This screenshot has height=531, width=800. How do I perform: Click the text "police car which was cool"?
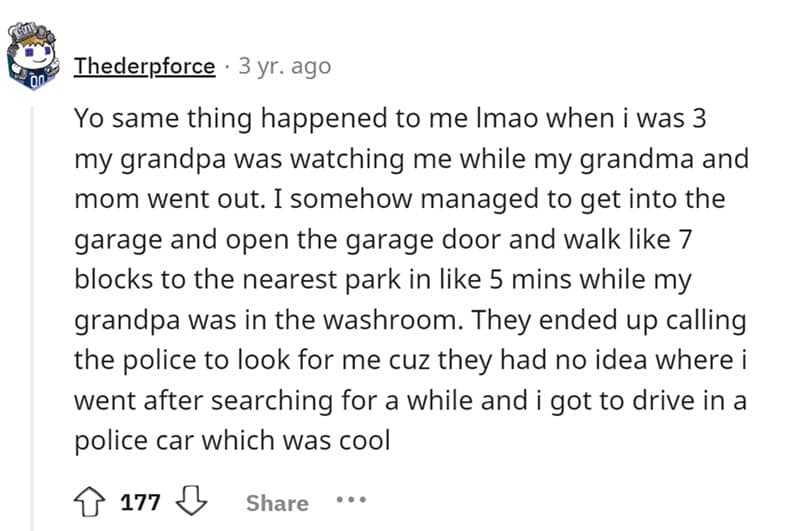click(x=232, y=440)
